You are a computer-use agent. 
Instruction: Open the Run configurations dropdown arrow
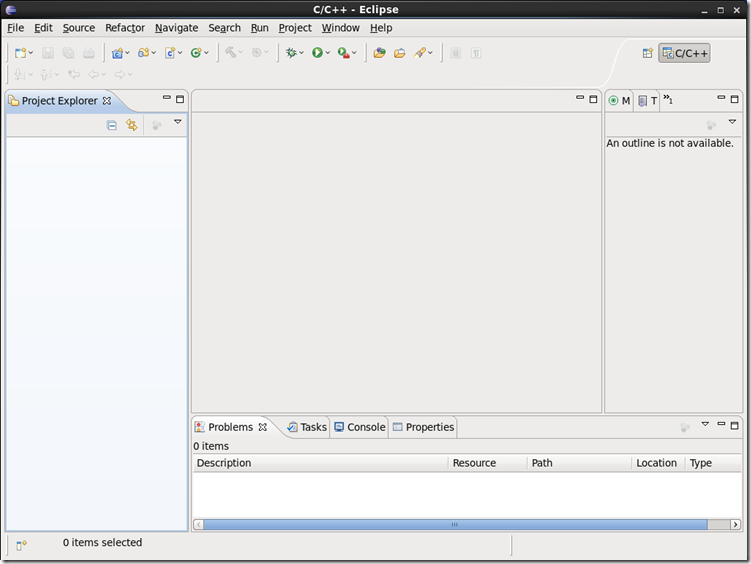click(328, 53)
